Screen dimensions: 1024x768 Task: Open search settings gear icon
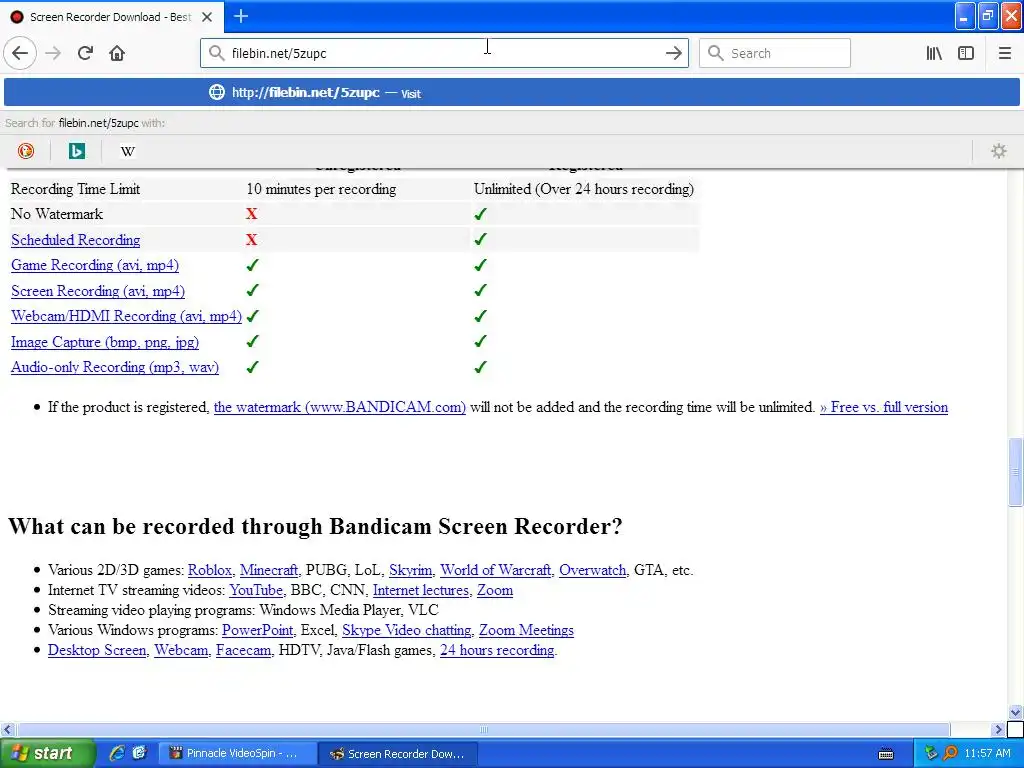[x=999, y=152]
